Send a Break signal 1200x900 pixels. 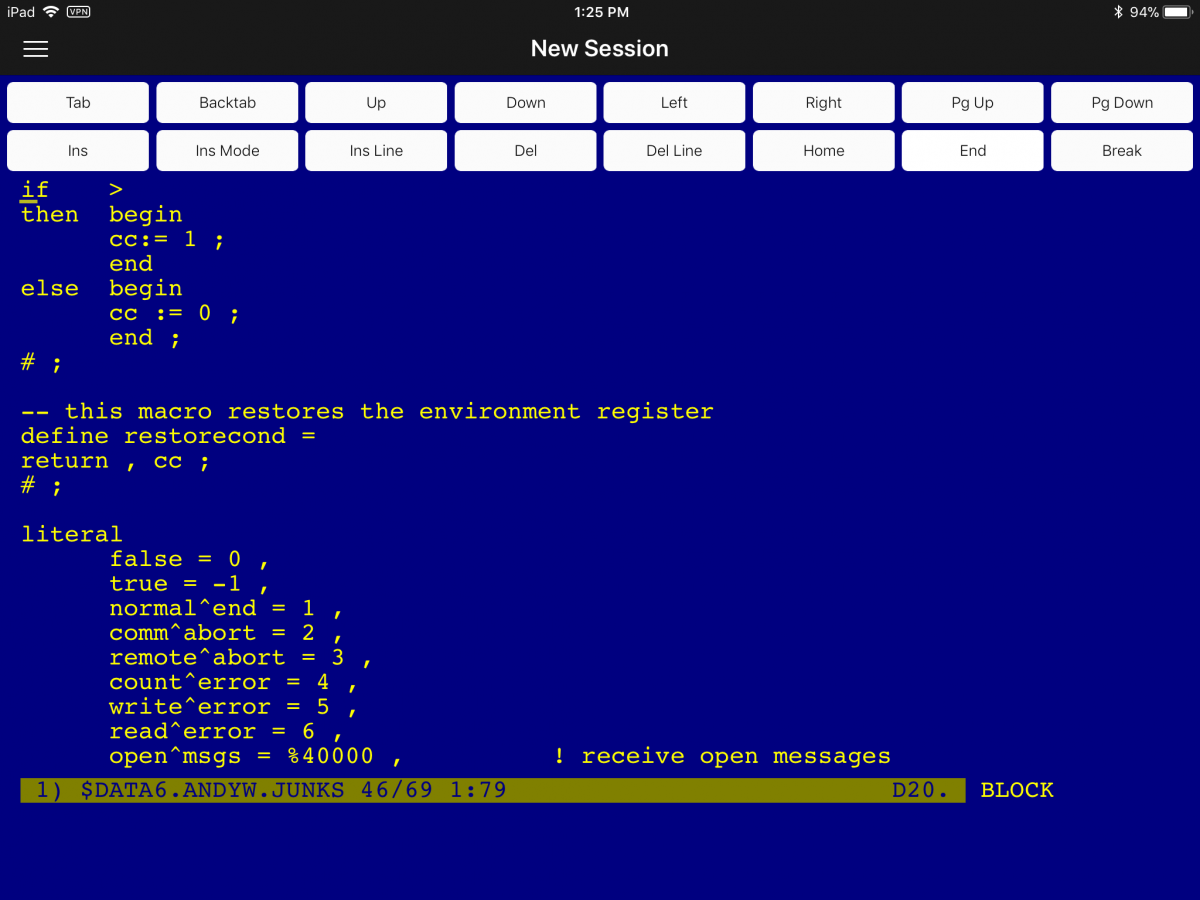pos(1121,150)
